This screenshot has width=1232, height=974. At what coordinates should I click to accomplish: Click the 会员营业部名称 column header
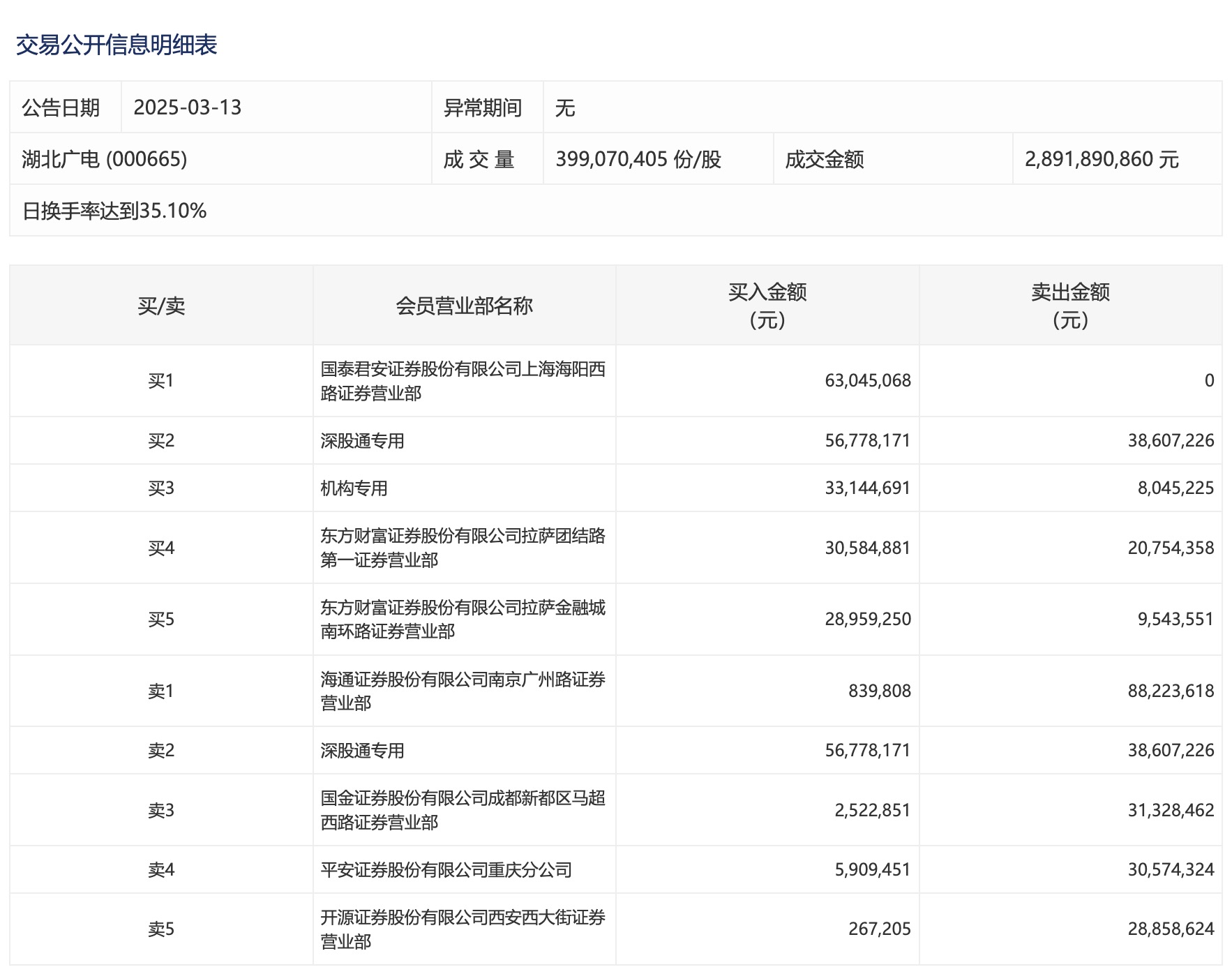(464, 306)
